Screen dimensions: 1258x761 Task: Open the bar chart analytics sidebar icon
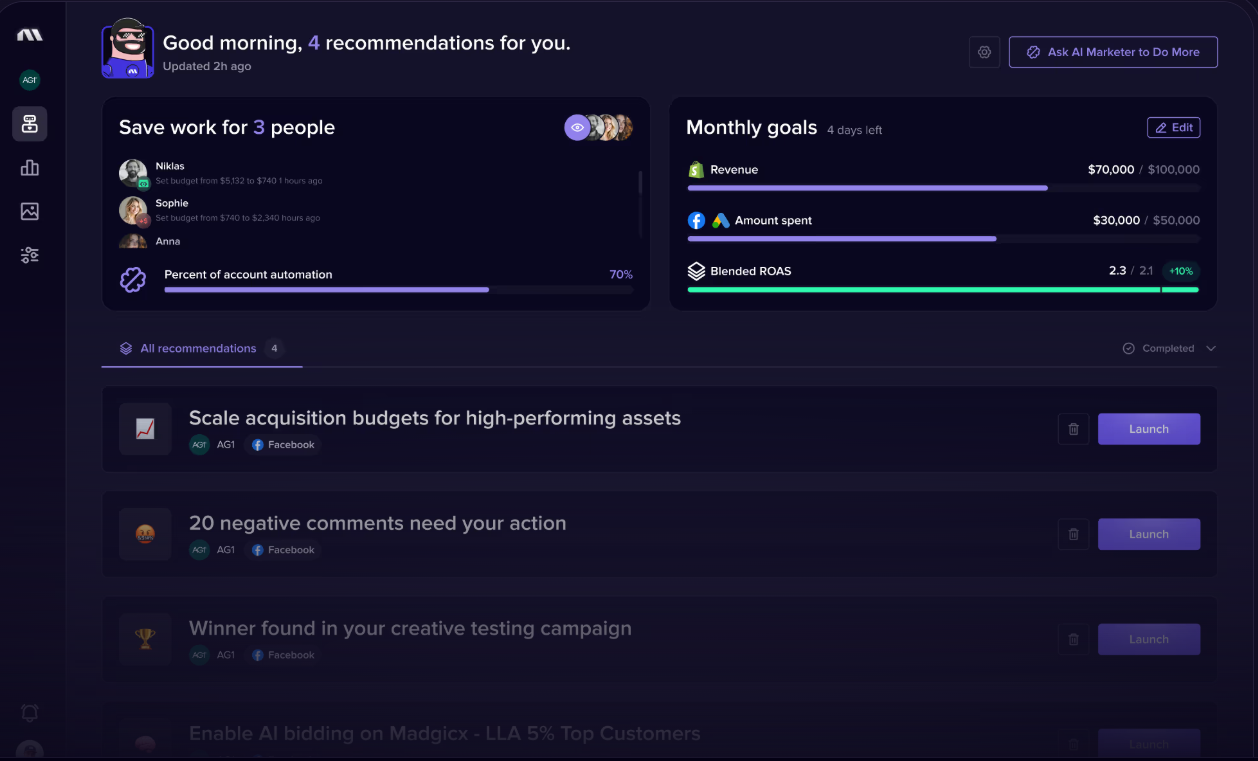tap(30, 167)
